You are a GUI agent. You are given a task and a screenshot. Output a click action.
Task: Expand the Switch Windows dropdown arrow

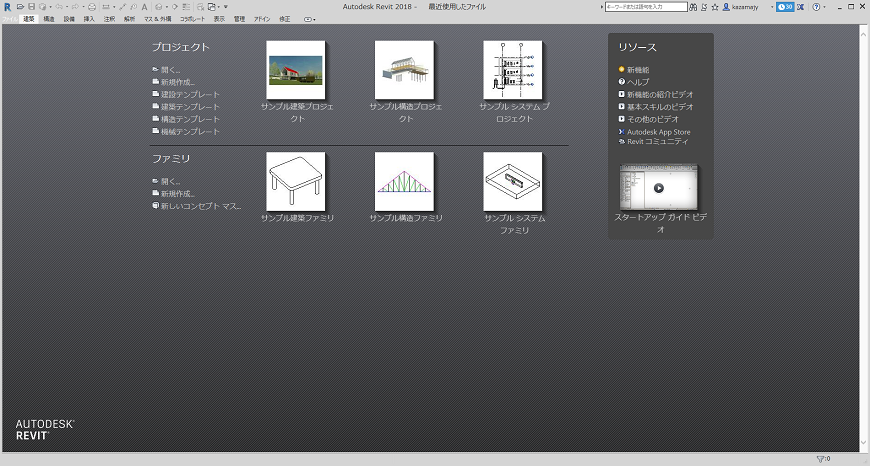click(x=219, y=7)
